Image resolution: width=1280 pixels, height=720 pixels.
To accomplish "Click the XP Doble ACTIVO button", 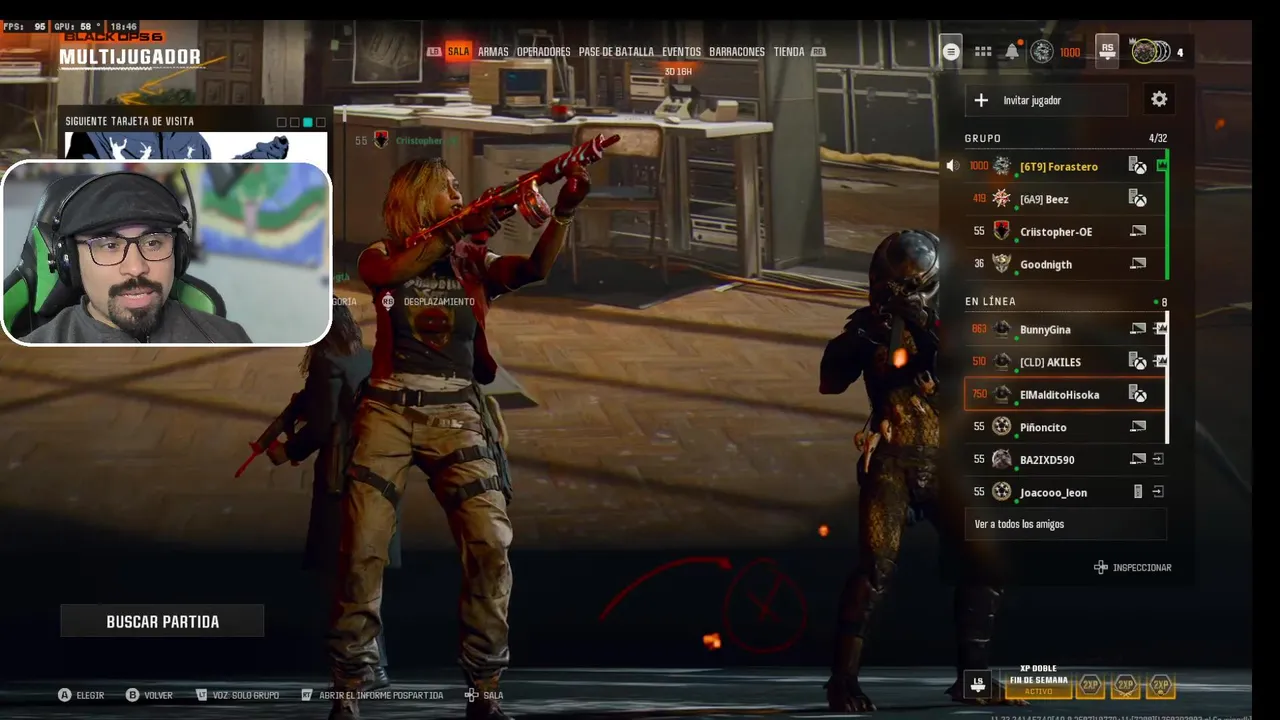I will 1038,685.
